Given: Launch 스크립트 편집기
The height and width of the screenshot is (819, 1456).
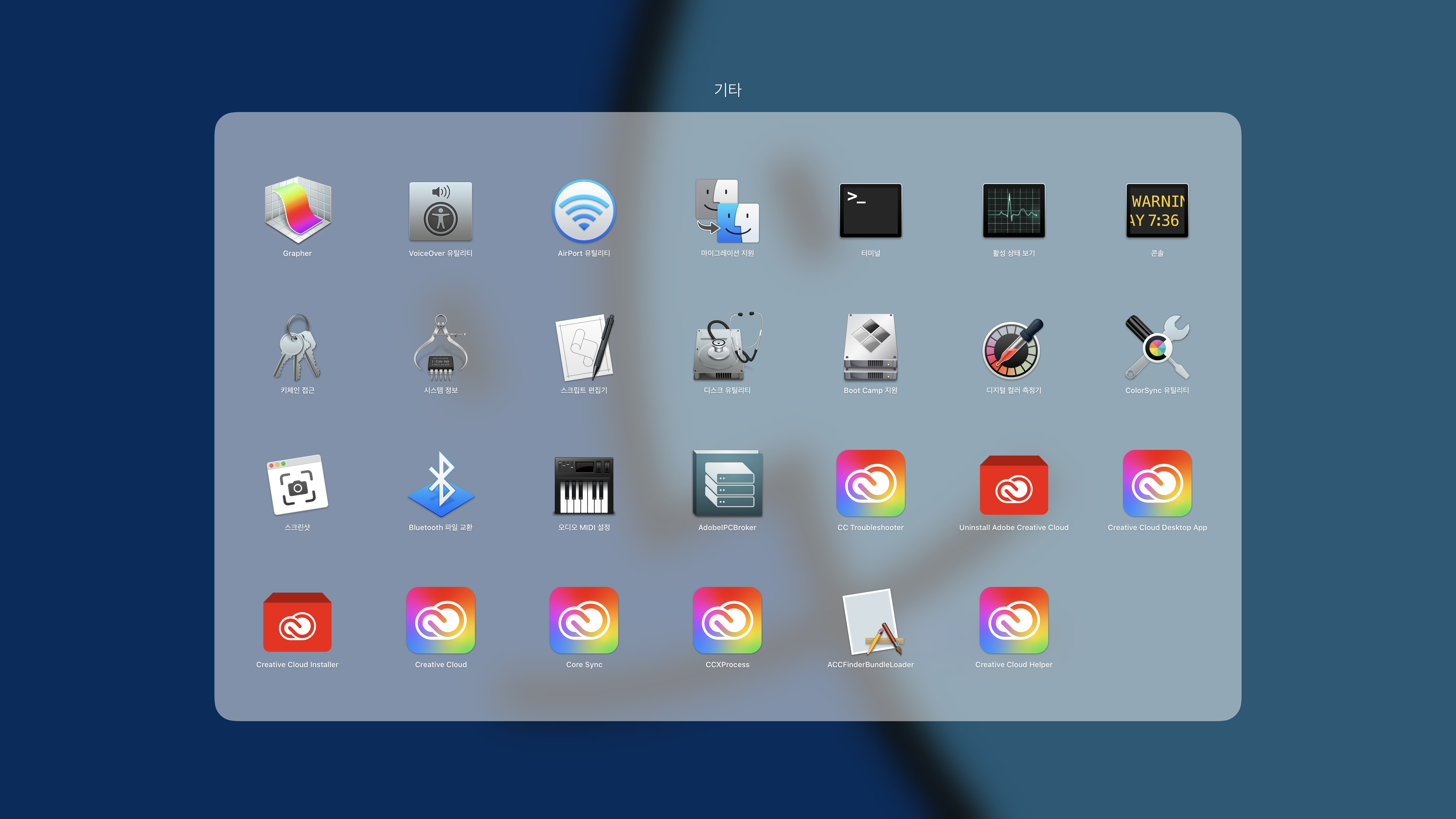Looking at the screenshot, I should (x=584, y=347).
